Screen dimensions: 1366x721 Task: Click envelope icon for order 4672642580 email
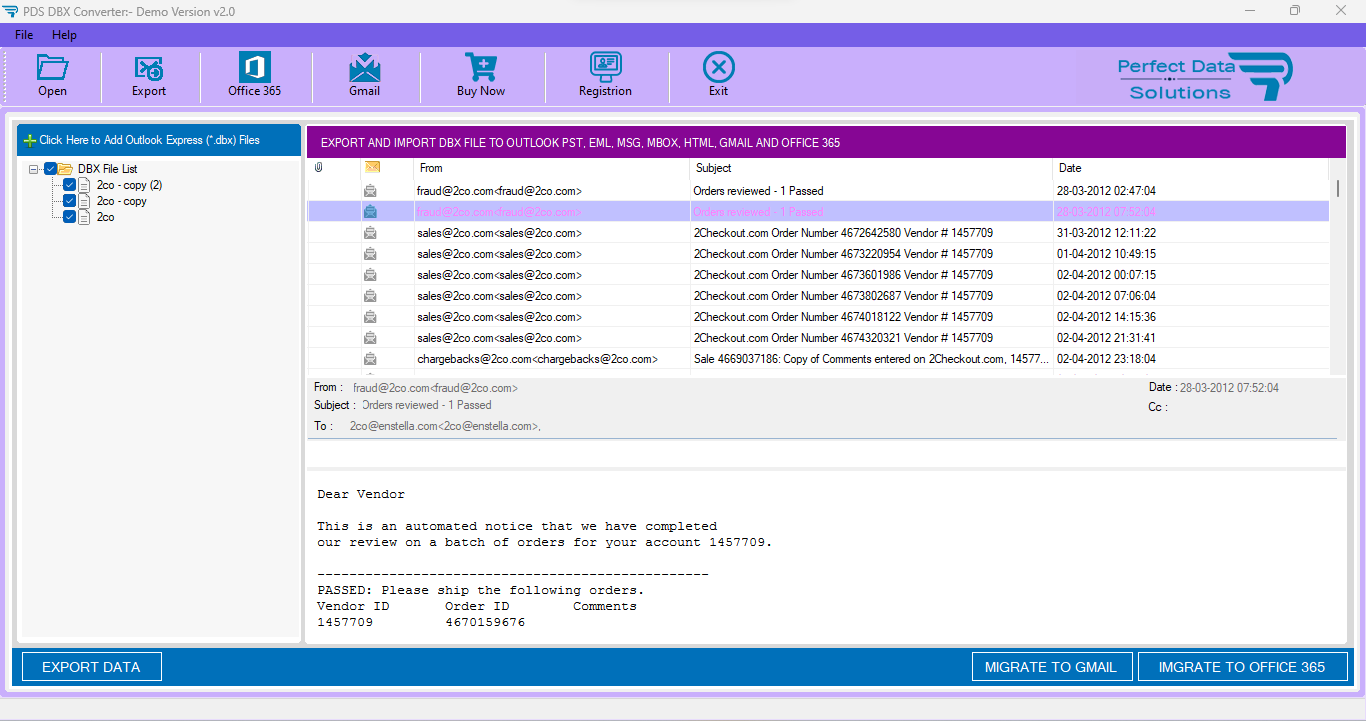click(370, 233)
